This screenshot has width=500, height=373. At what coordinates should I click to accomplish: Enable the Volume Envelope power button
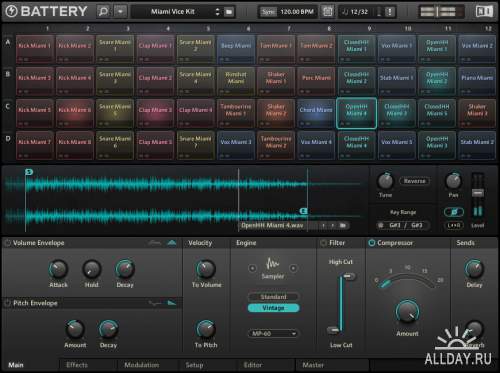(x=7, y=243)
